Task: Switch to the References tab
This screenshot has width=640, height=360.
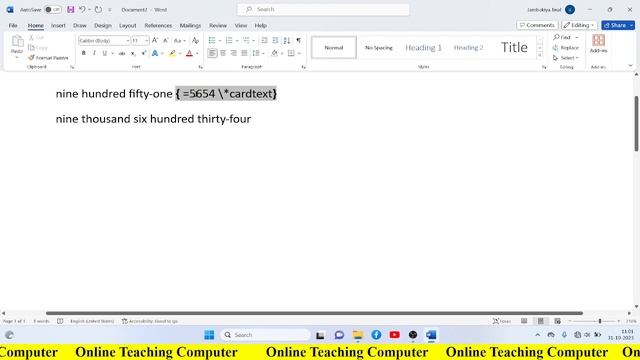Action: (158, 25)
